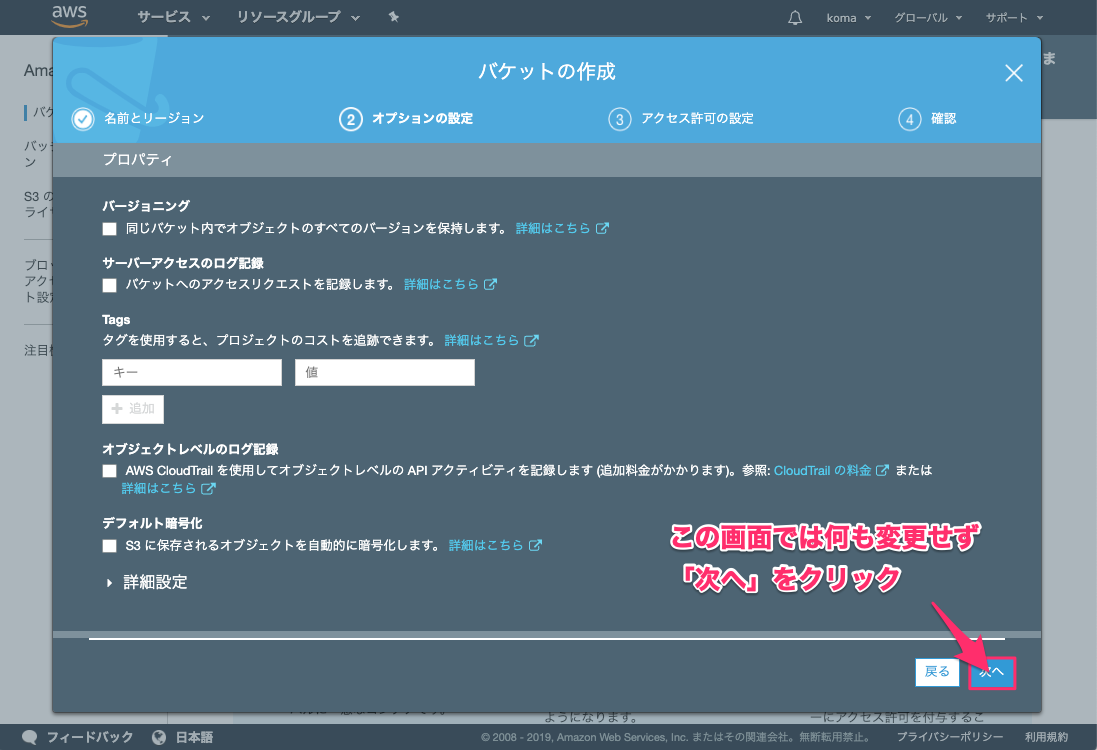Enable the バージョニング checkbox

[110, 229]
